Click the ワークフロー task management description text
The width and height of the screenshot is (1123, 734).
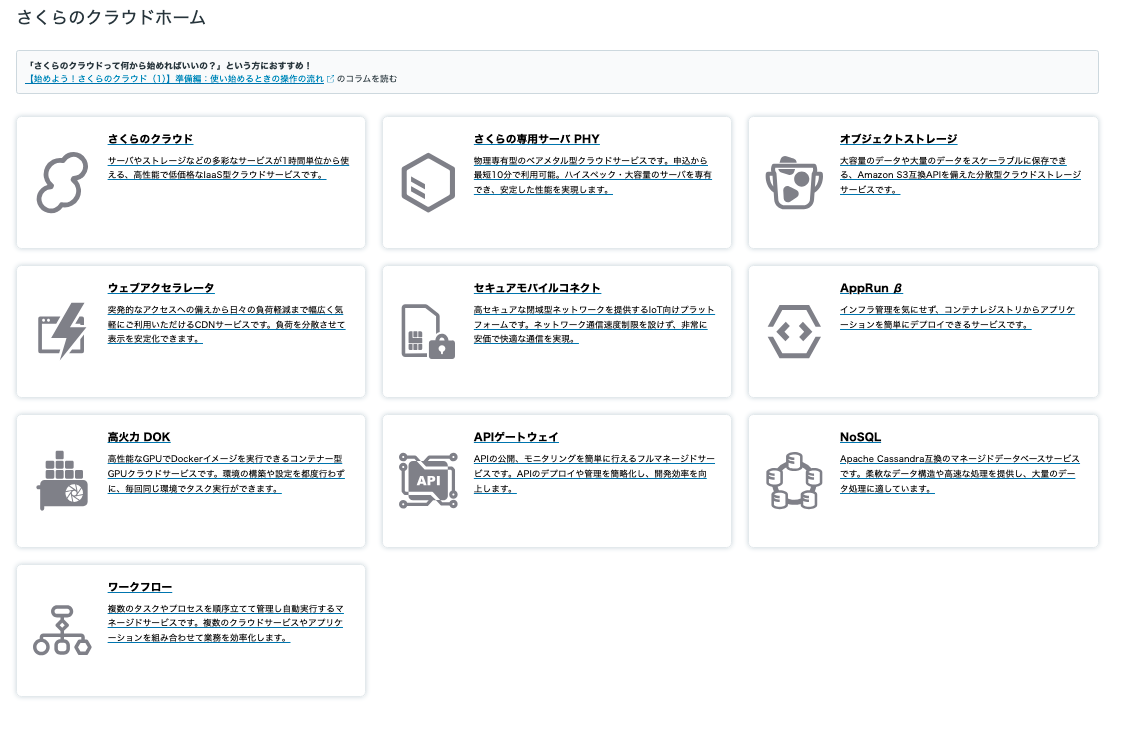point(226,623)
